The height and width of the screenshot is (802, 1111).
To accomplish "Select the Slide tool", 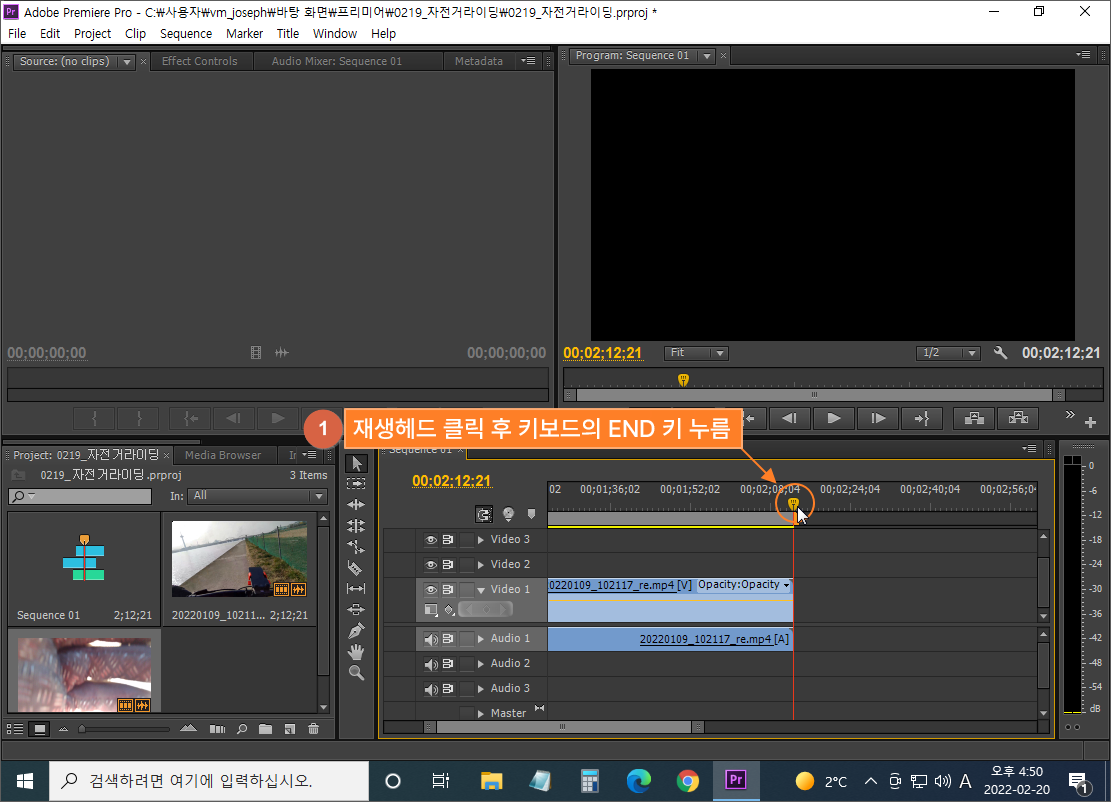I will click(x=356, y=609).
